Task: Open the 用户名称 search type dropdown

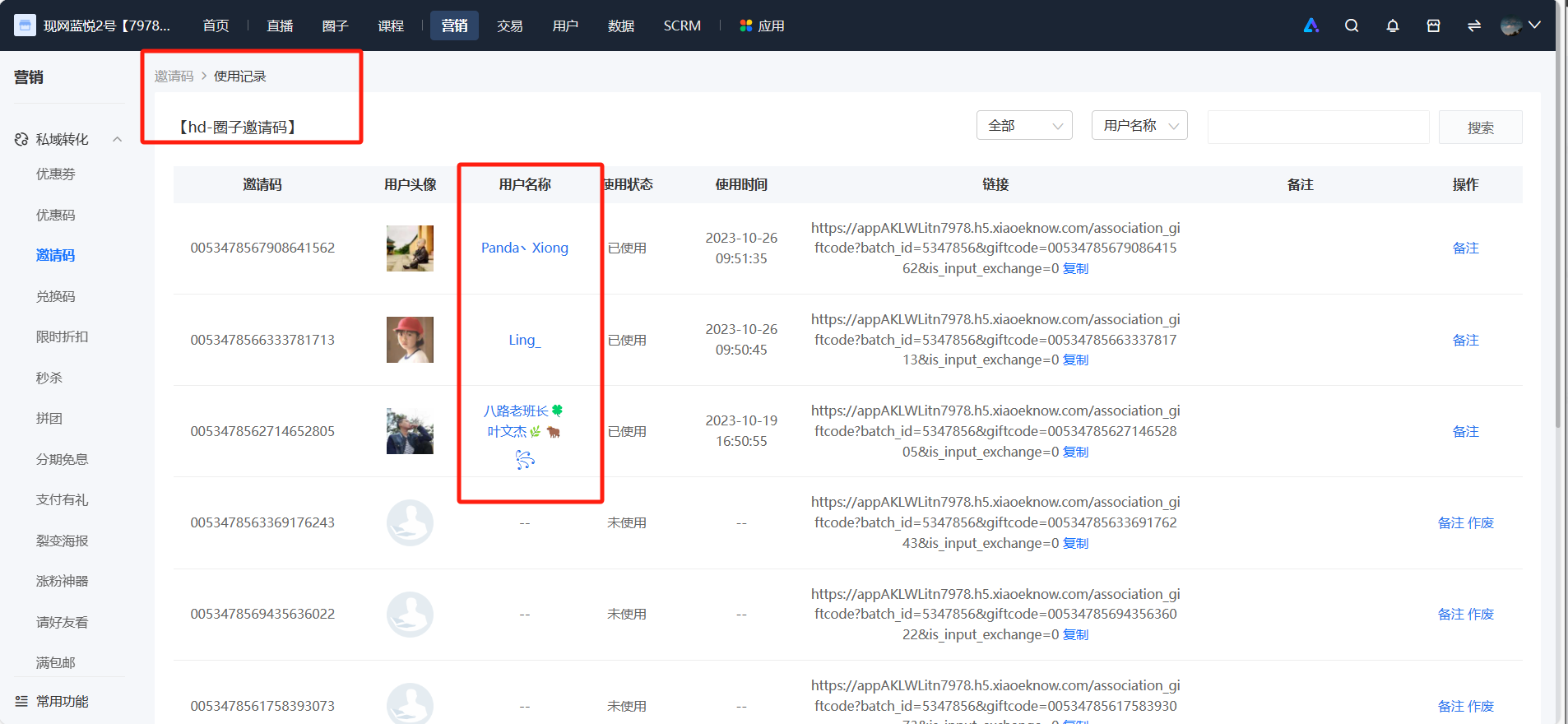Action: click(1139, 125)
